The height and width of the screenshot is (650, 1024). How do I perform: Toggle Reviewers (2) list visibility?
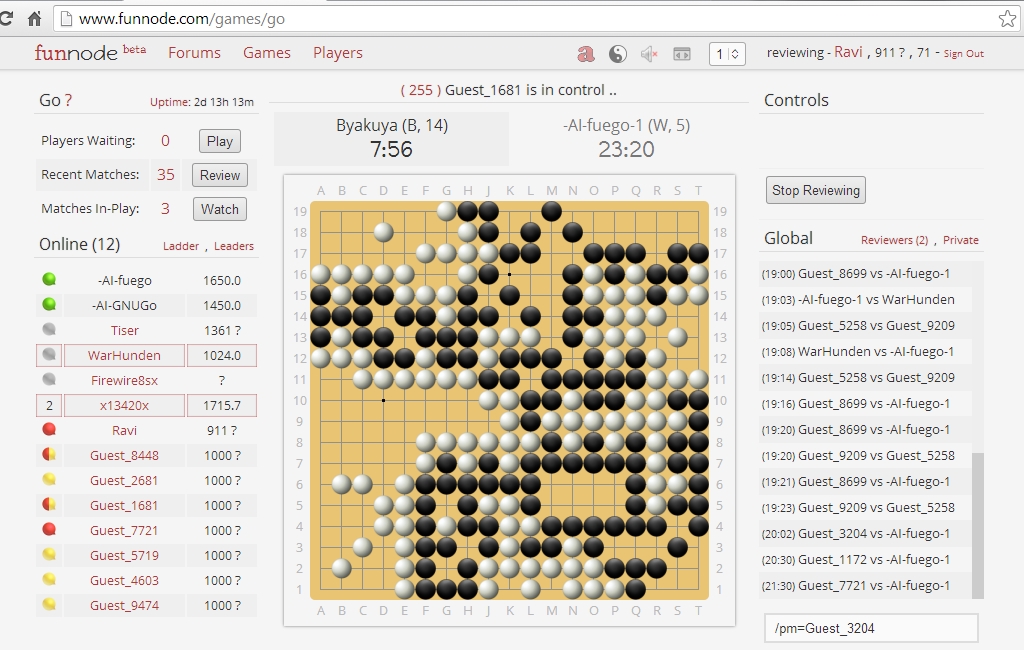[x=896, y=240]
